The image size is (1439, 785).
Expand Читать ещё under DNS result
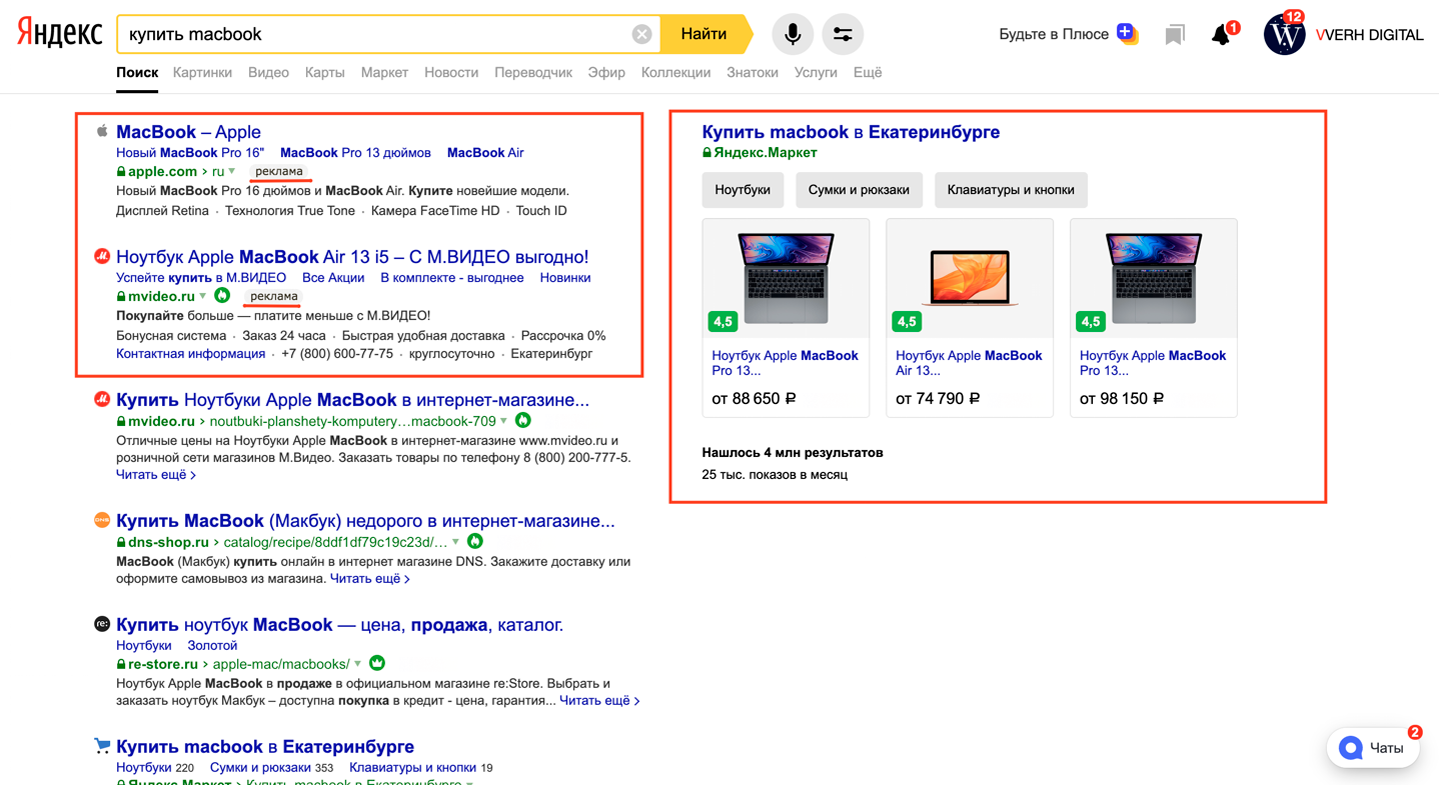point(370,578)
